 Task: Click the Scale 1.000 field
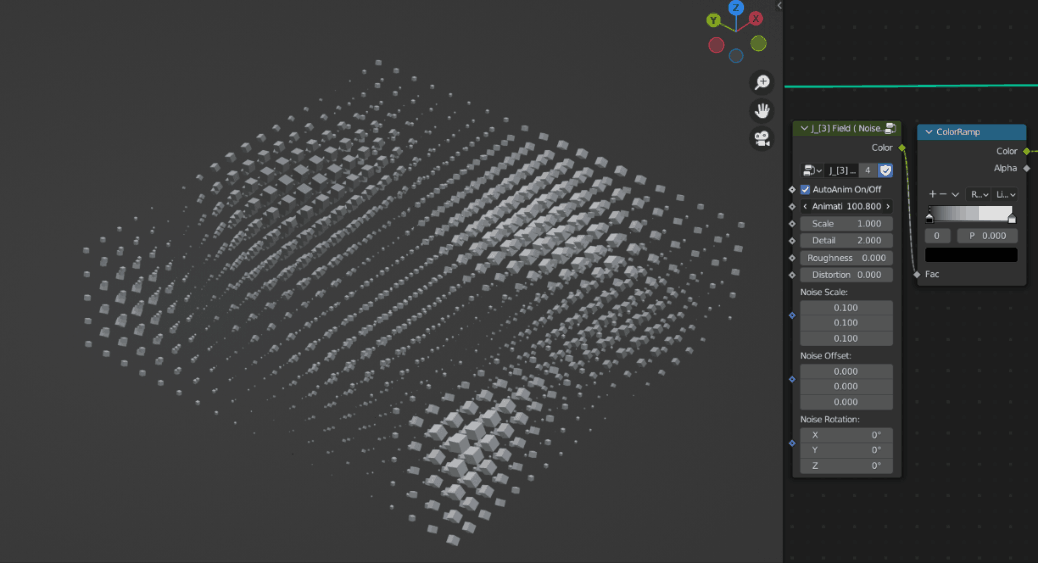click(x=847, y=224)
